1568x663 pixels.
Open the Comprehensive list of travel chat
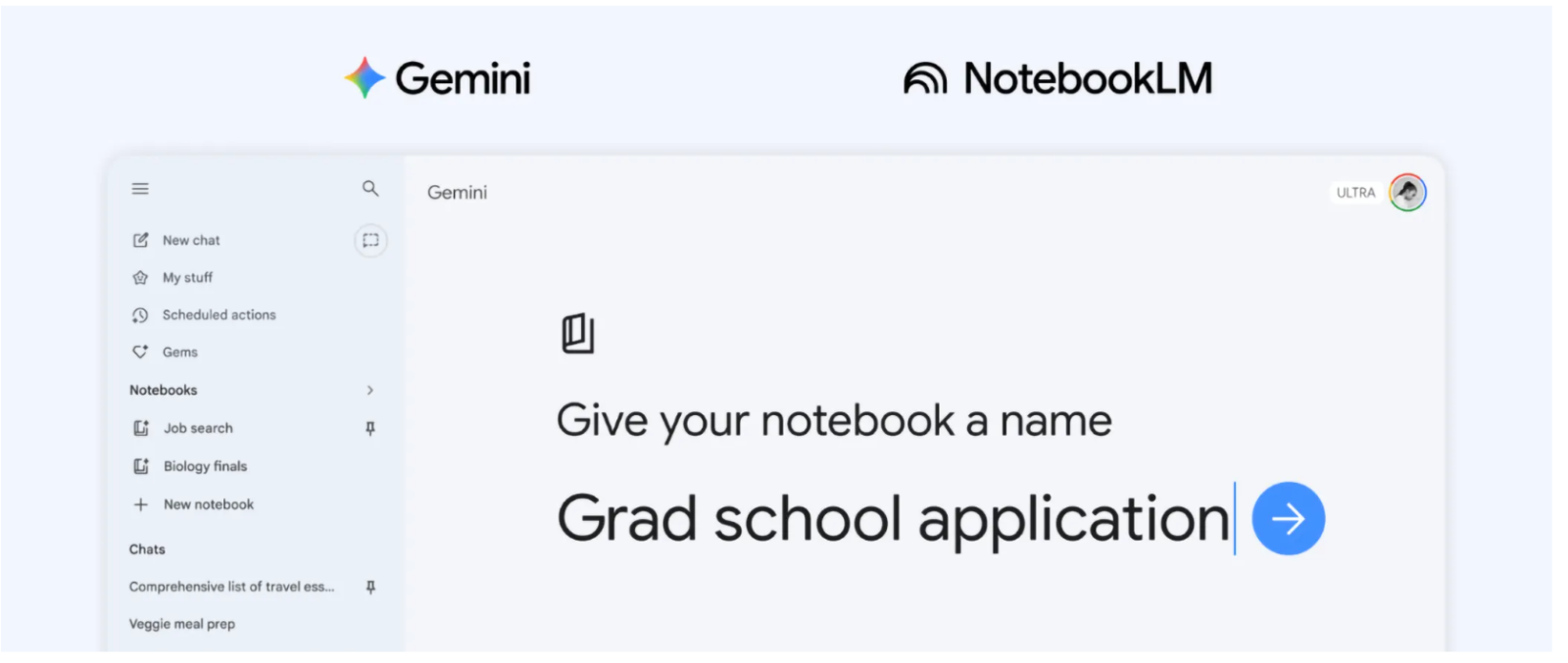coord(231,587)
